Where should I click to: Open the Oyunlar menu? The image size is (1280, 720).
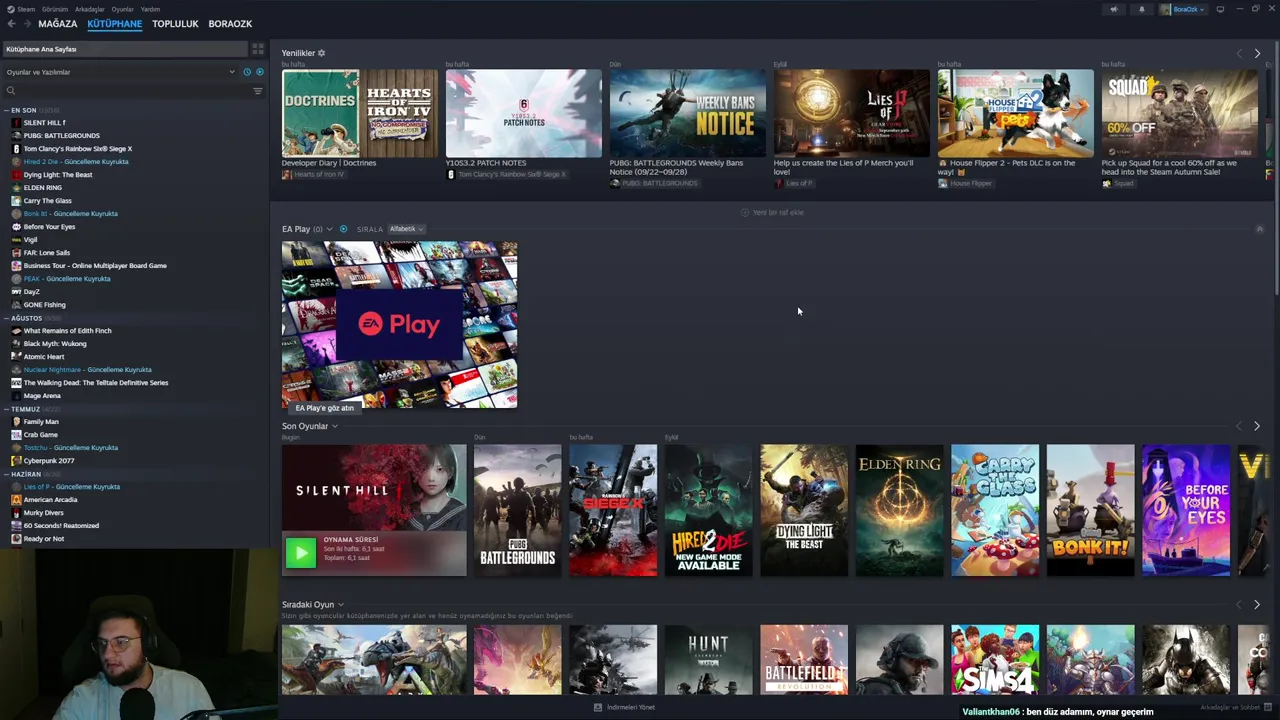[123, 9]
